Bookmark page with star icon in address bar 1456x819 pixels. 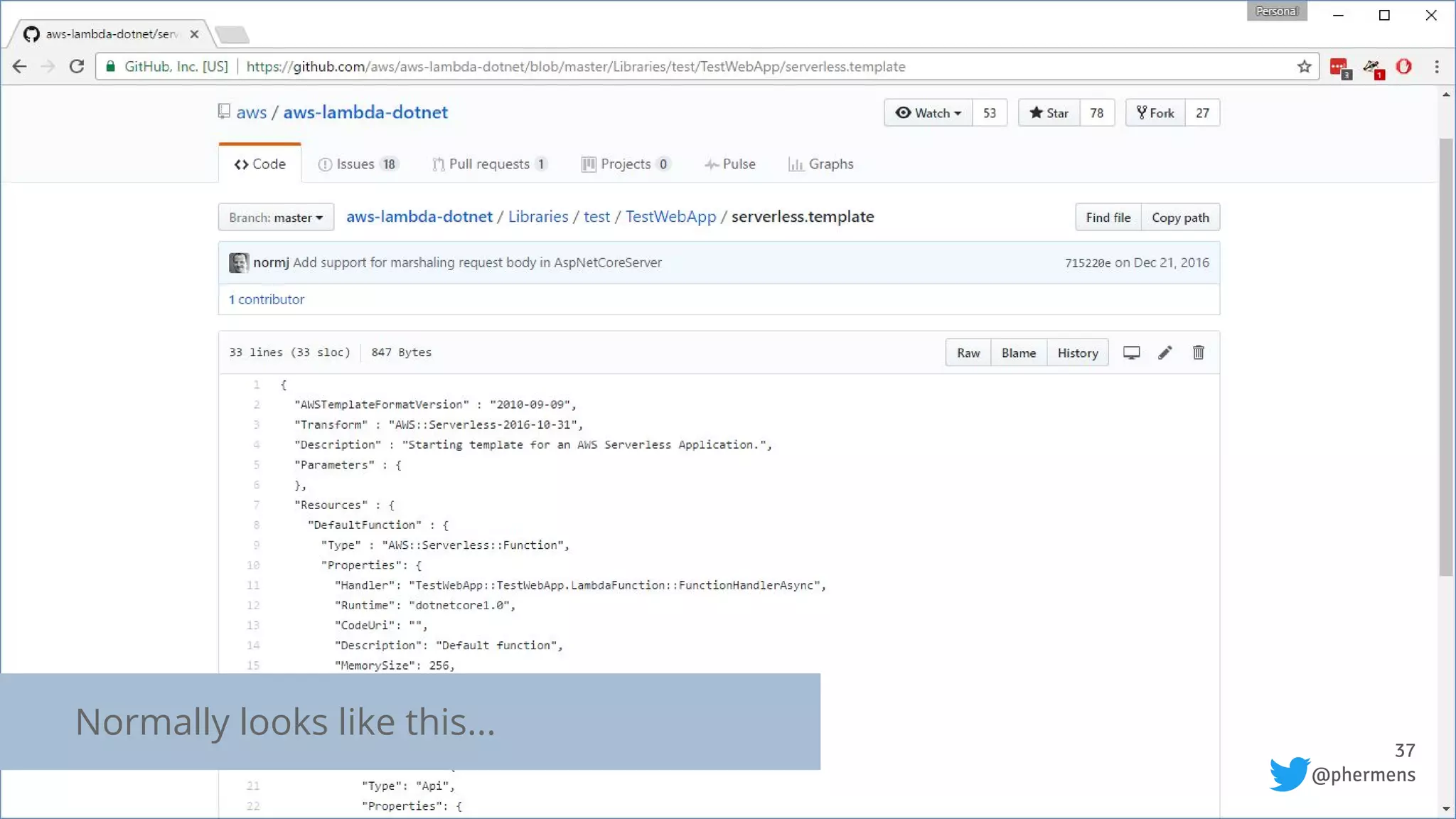click(x=1304, y=67)
